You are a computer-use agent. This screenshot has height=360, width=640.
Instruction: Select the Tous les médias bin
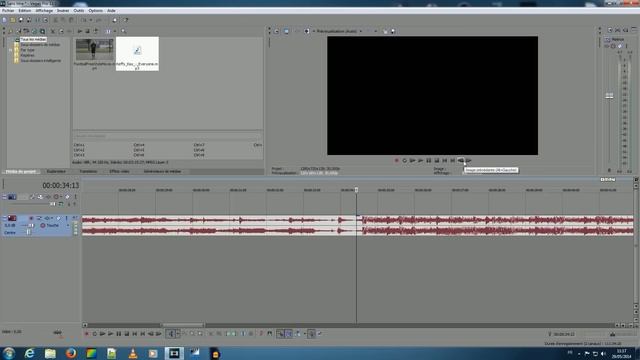click(x=33, y=40)
